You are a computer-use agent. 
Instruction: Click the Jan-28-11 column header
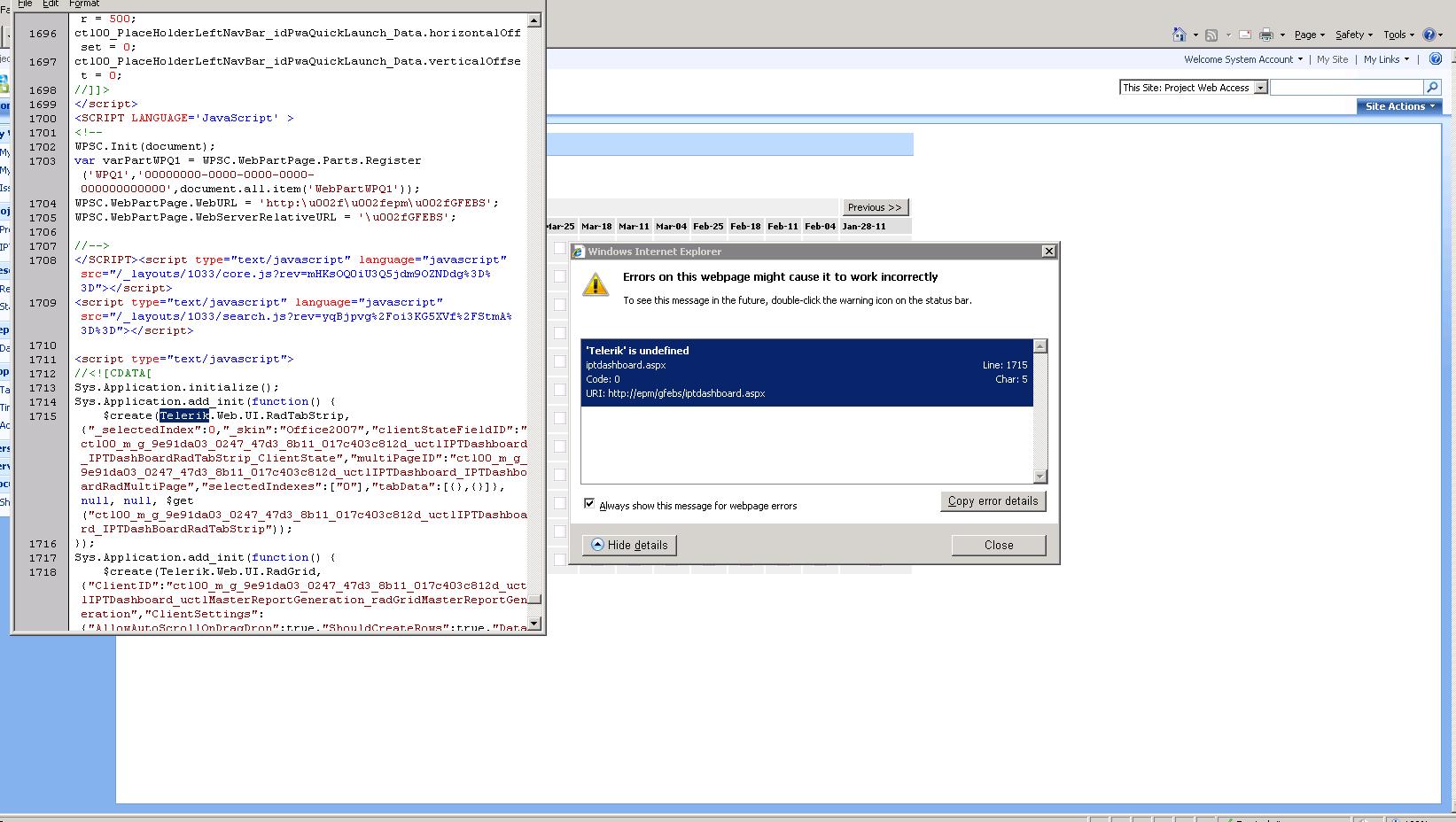tap(864, 227)
